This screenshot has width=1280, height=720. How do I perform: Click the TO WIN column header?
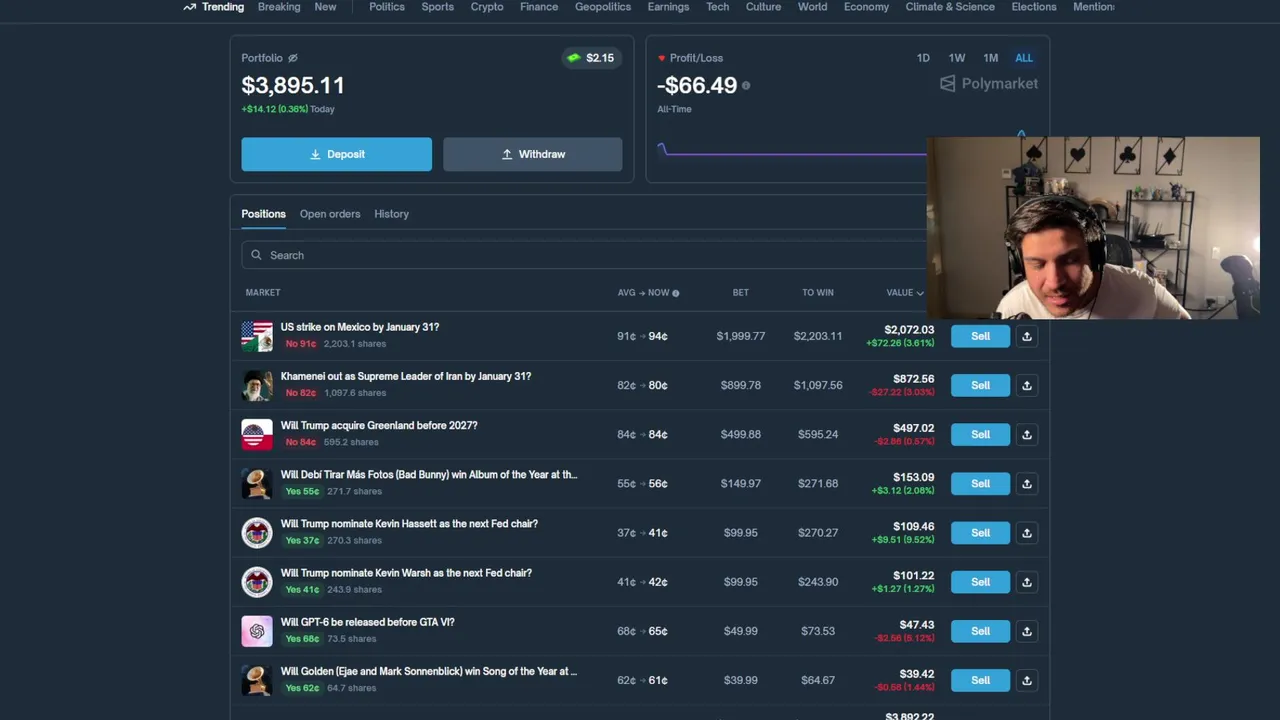[817, 293]
